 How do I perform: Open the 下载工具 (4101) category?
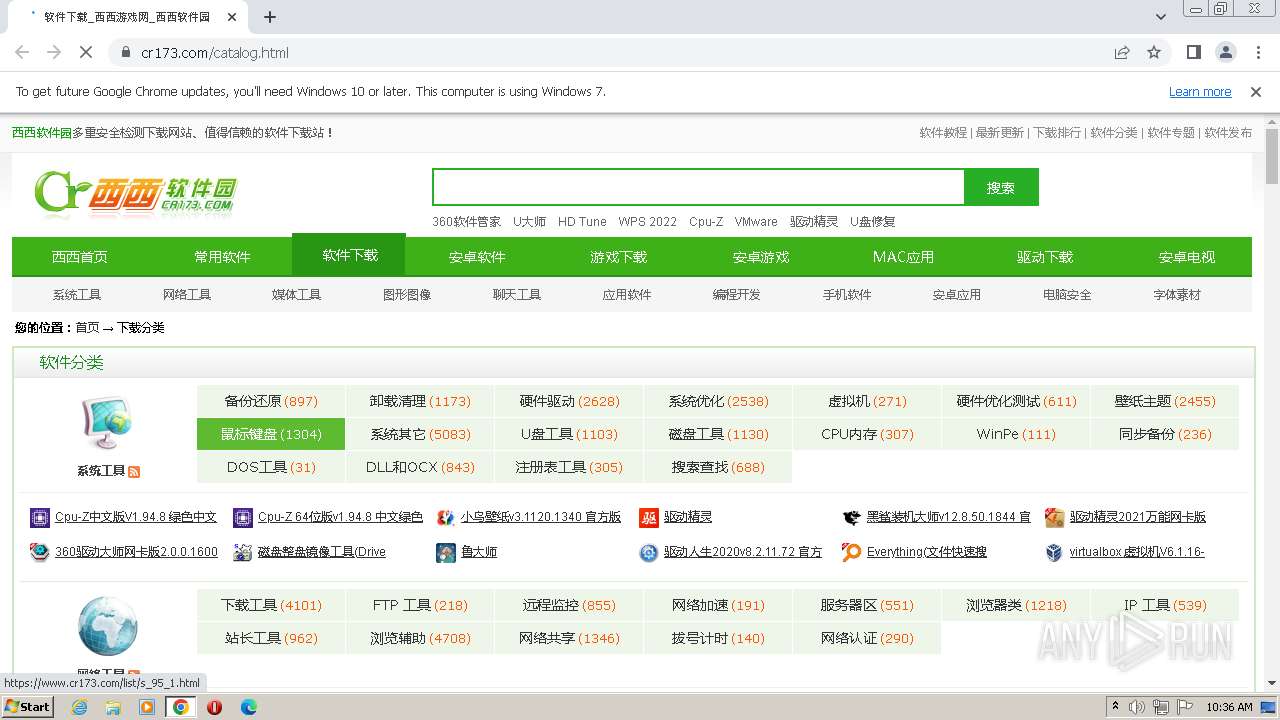(x=271, y=605)
